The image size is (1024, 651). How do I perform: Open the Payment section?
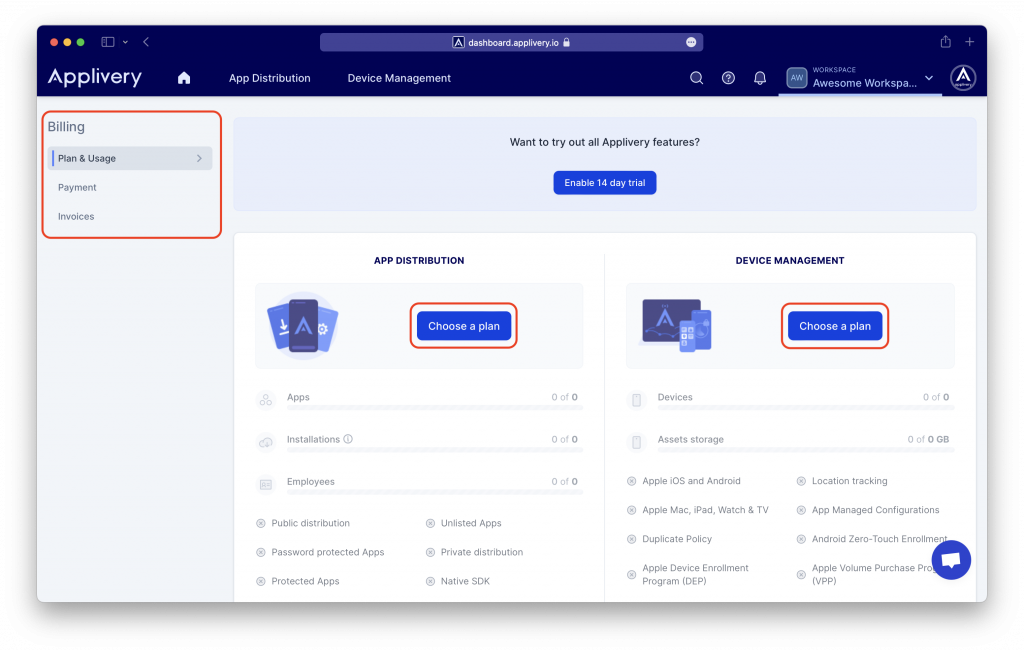77,187
